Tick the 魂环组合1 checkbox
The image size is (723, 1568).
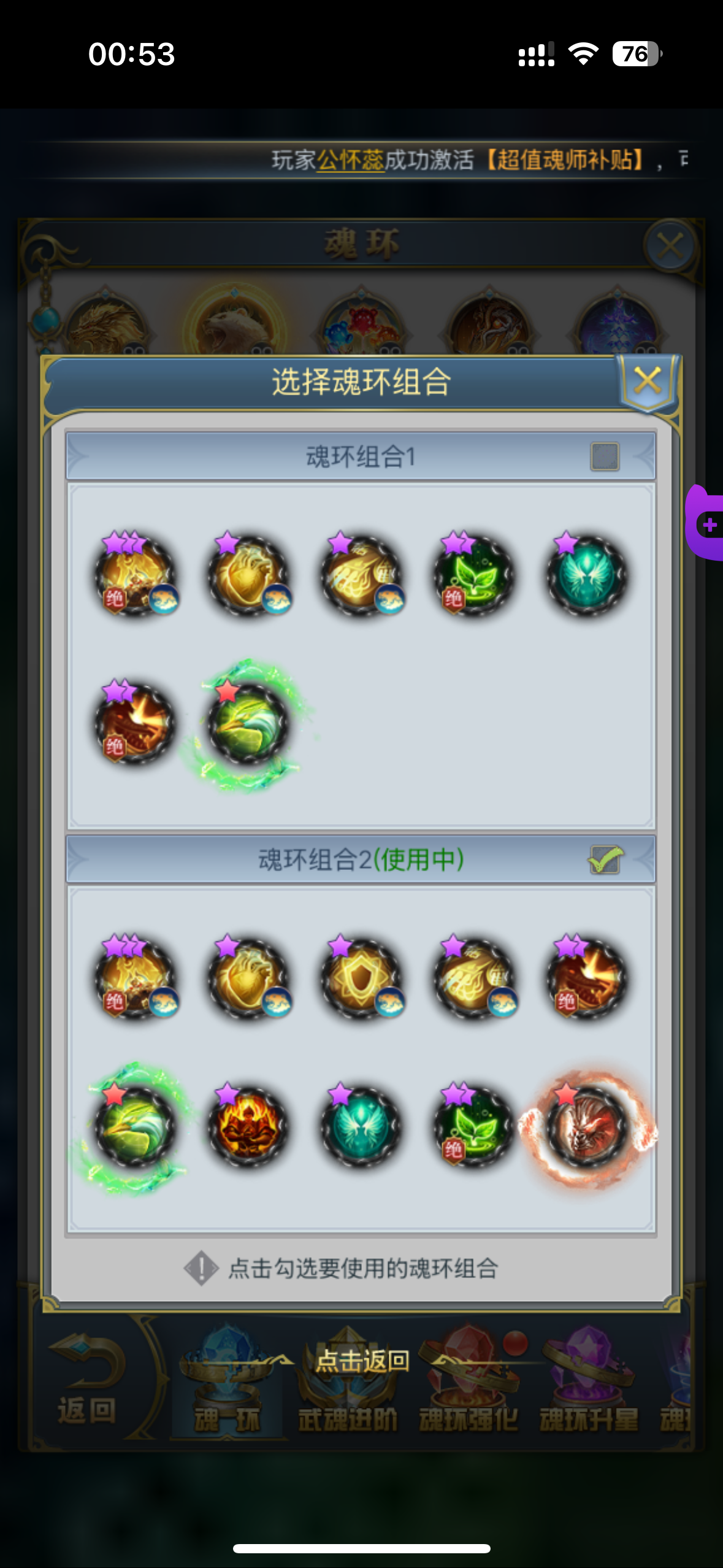[x=605, y=456]
